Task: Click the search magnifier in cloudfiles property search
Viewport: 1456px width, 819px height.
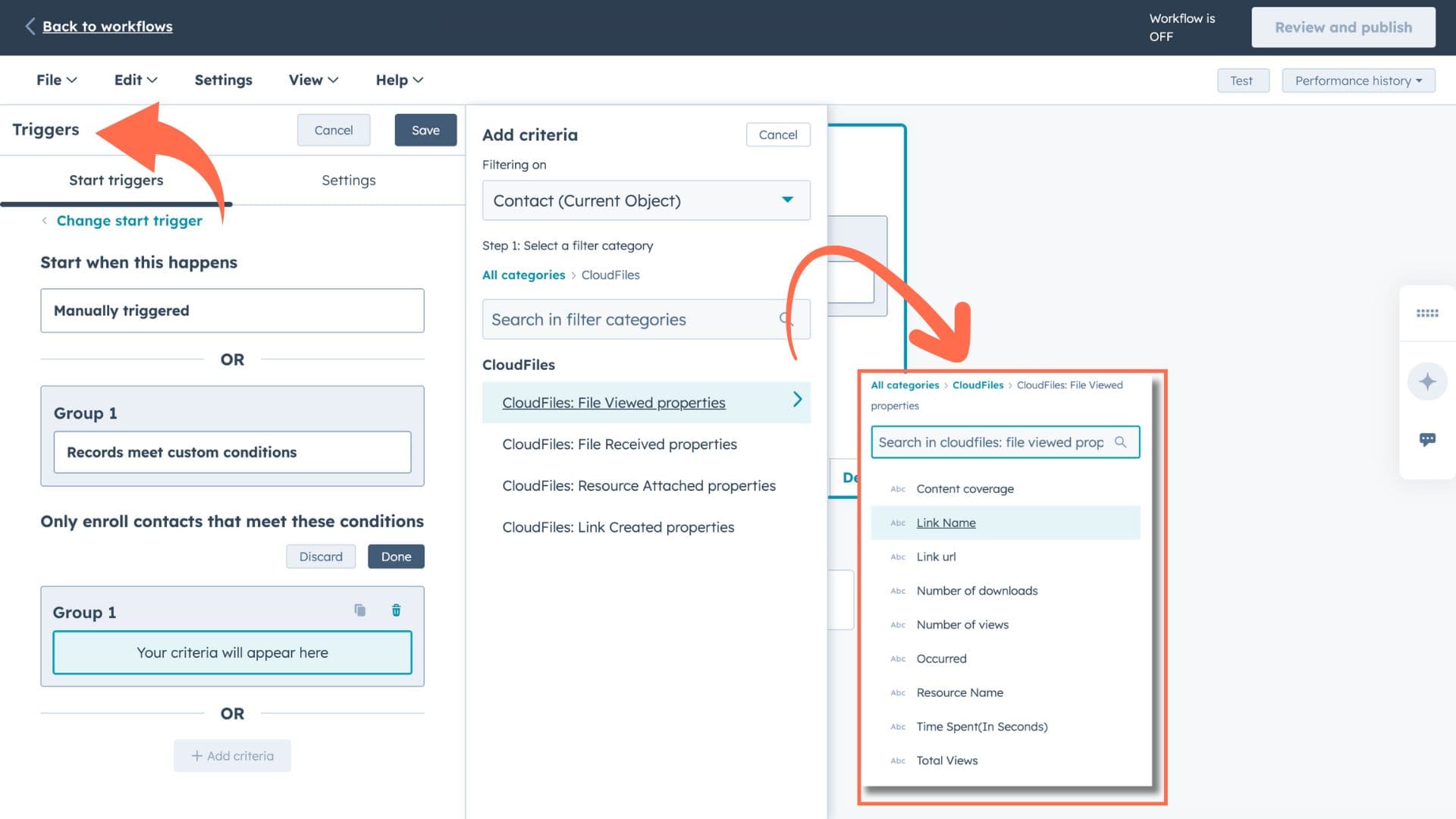Action: click(1120, 442)
